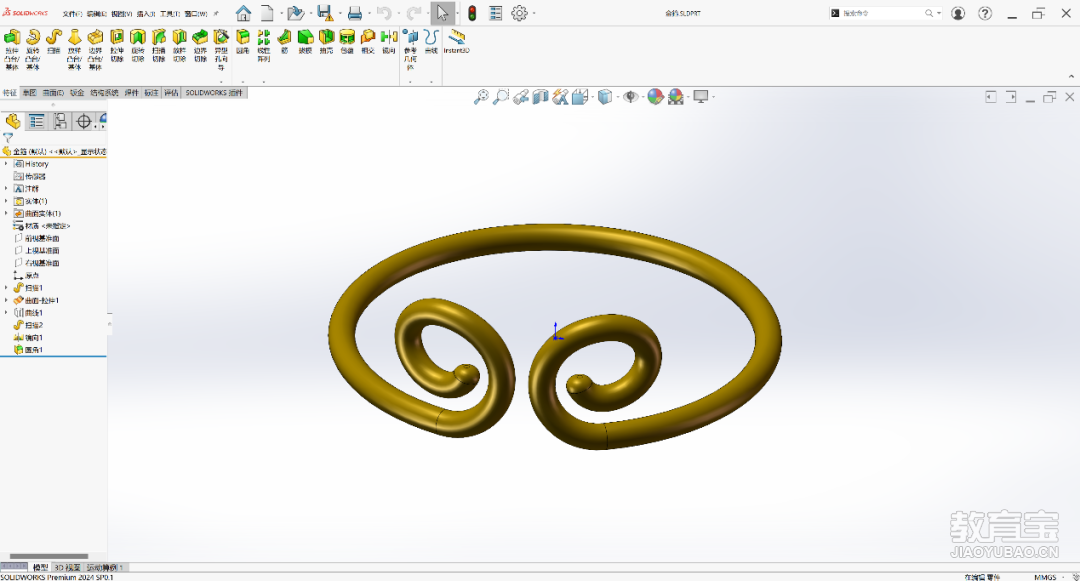Open the Options gear icon
The width and height of the screenshot is (1080, 581).
pos(519,13)
